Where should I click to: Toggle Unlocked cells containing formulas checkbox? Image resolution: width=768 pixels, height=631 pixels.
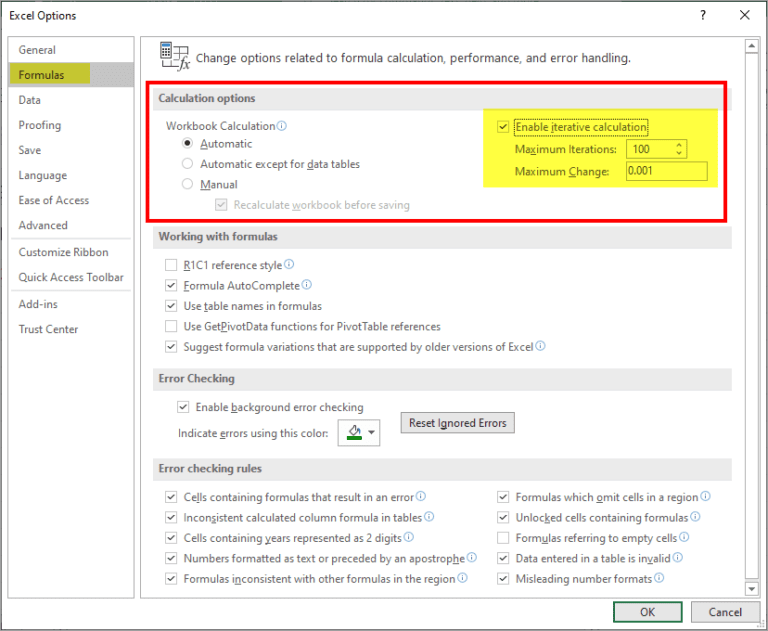pos(503,517)
